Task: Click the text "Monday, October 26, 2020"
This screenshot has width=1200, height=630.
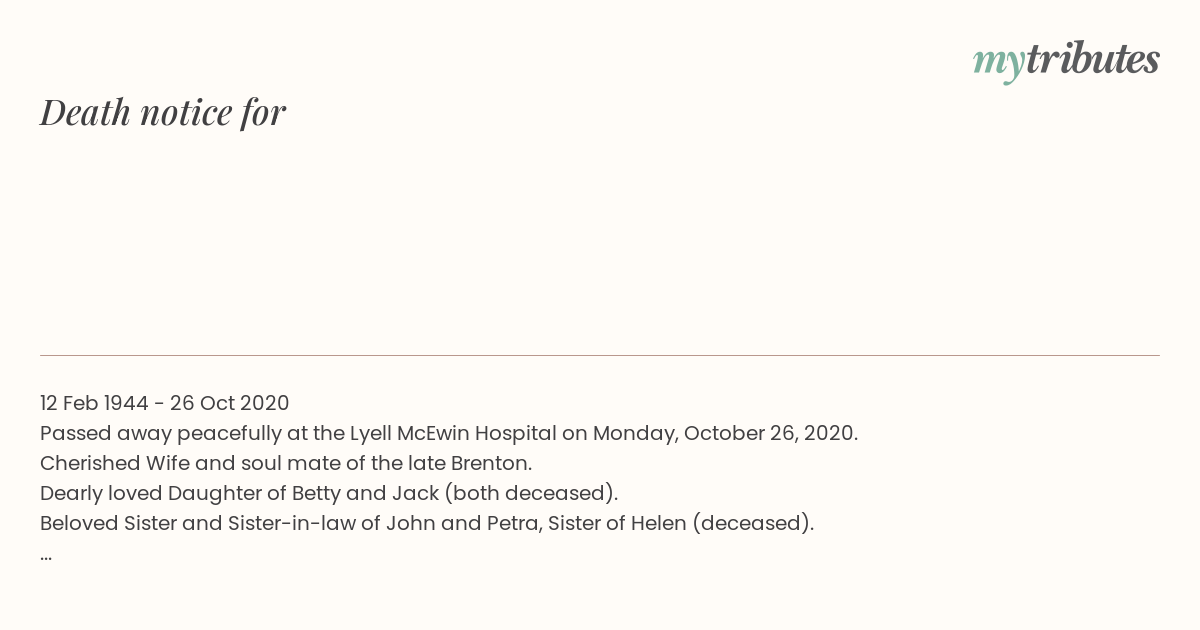Action: pos(724,433)
